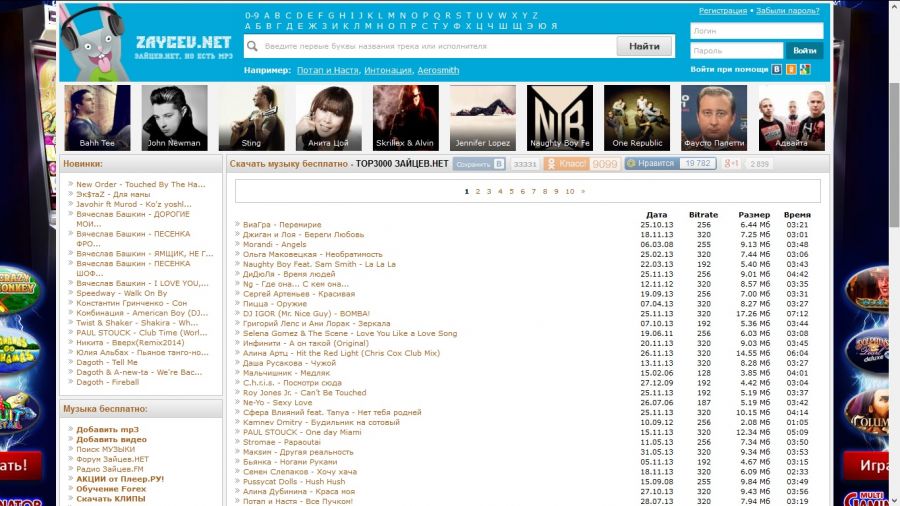Sign in with the Odnoklassniki icon
900x506 pixels.
pyautogui.click(x=792, y=69)
